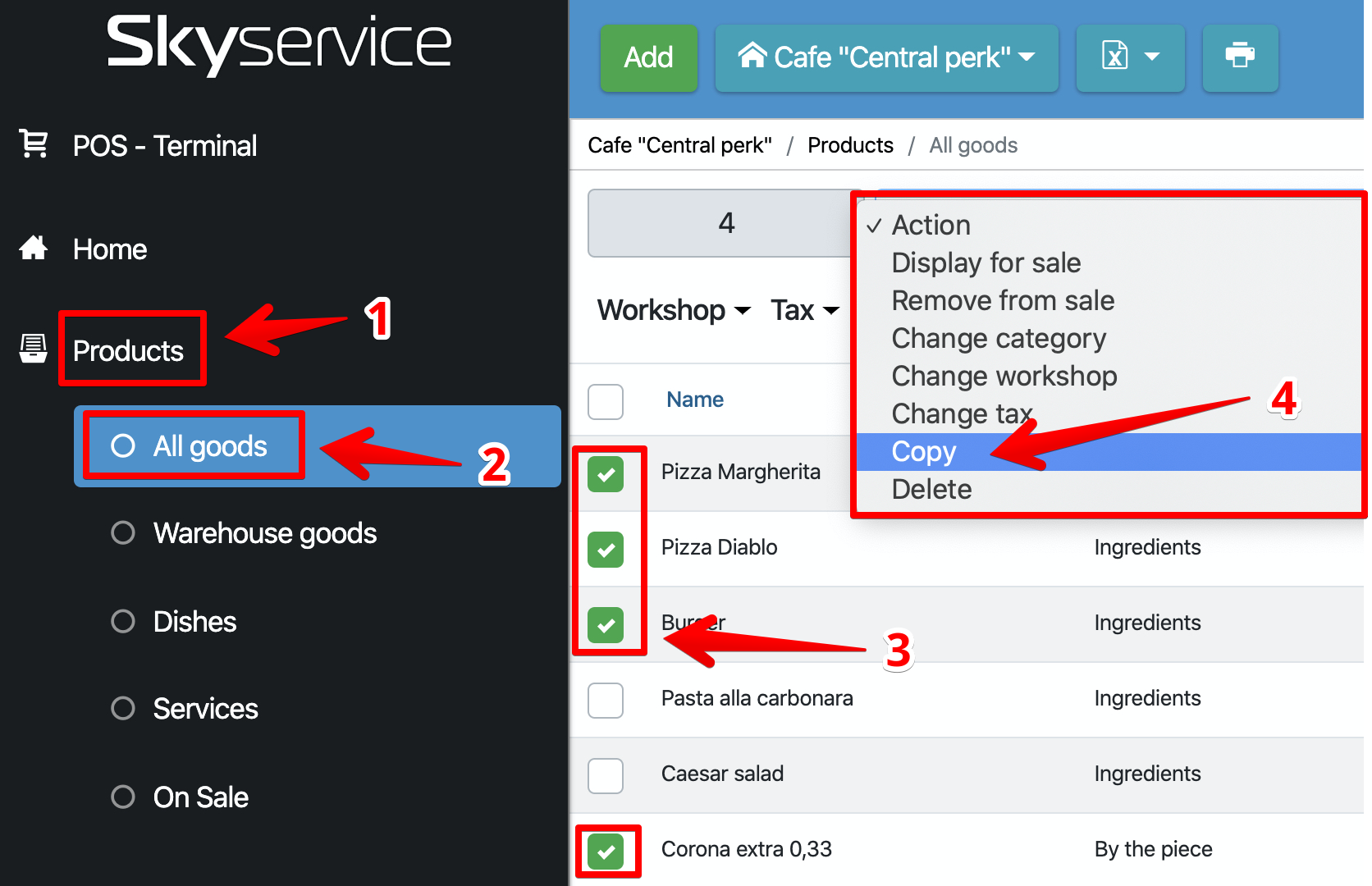Choose Delete from the Action menu
1372x886 pixels.
pyautogui.click(x=931, y=490)
